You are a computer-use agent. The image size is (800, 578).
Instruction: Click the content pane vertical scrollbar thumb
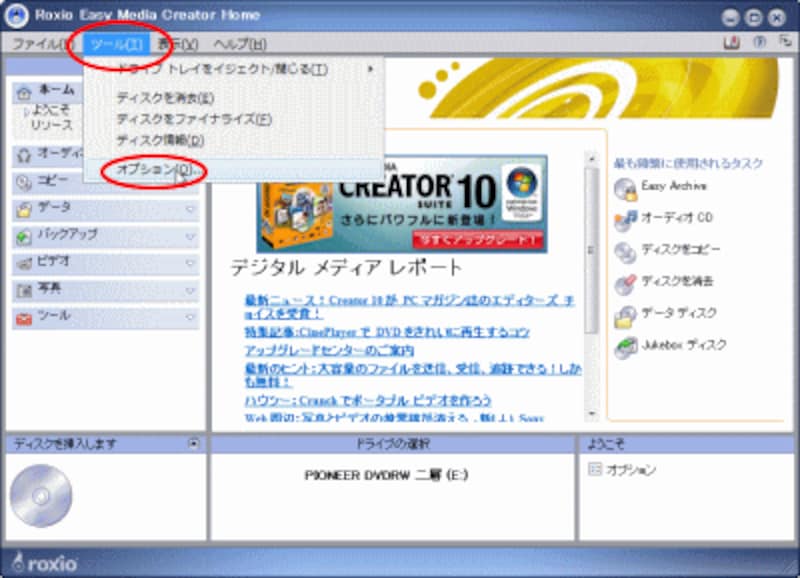tap(592, 250)
